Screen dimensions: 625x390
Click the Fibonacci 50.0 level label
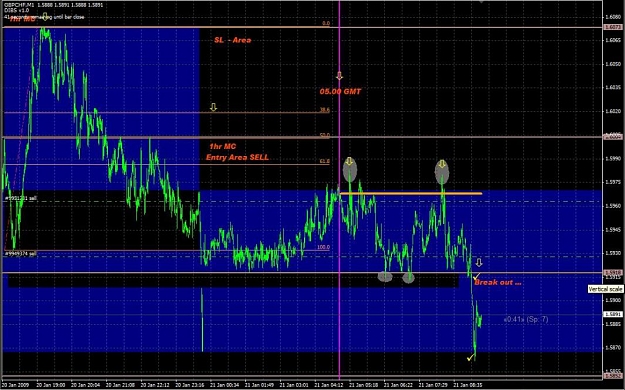coord(325,135)
